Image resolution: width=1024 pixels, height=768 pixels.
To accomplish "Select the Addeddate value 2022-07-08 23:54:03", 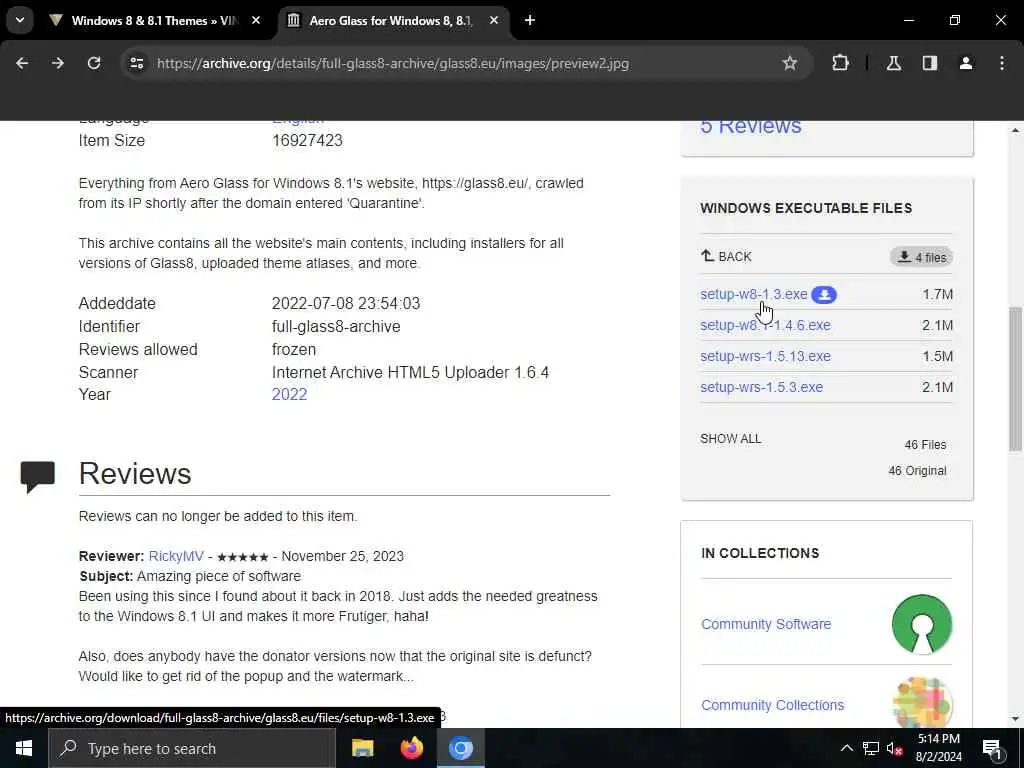I will (346, 304).
